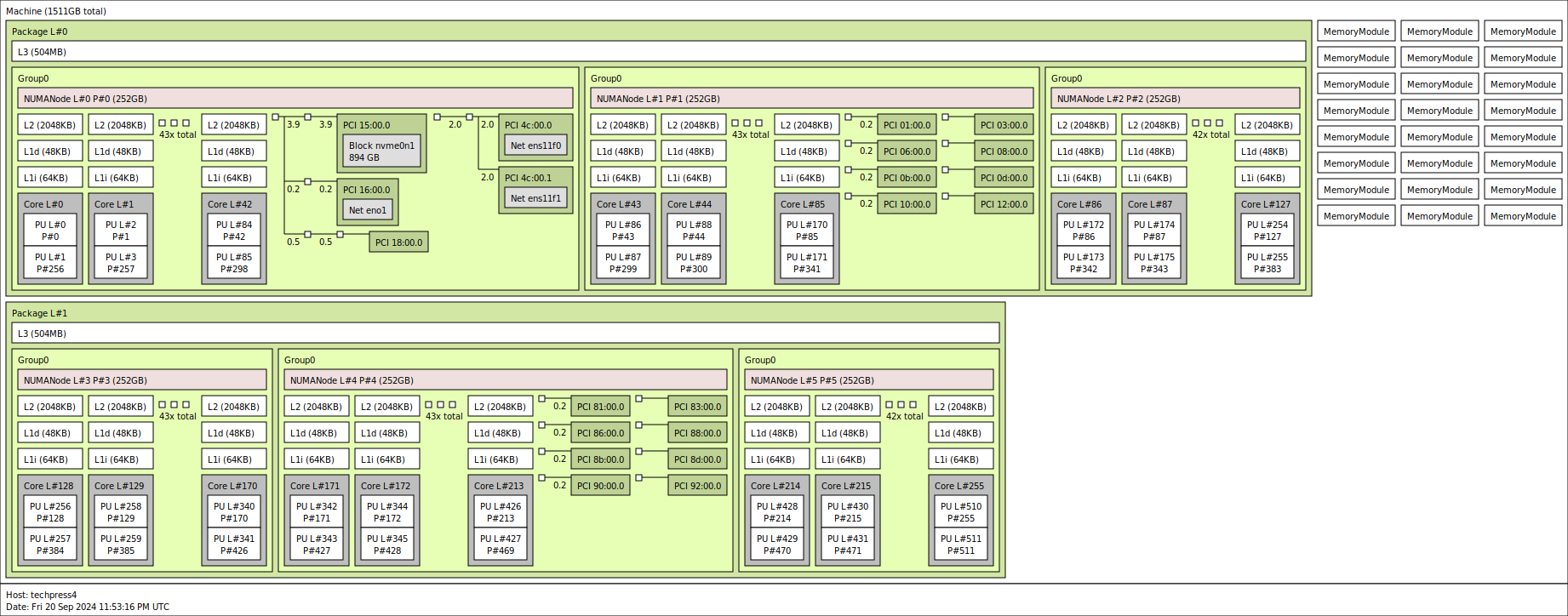The width and height of the screenshot is (1568, 616).
Task: Click the PCI 18:00.0 device box
Action: [398, 242]
